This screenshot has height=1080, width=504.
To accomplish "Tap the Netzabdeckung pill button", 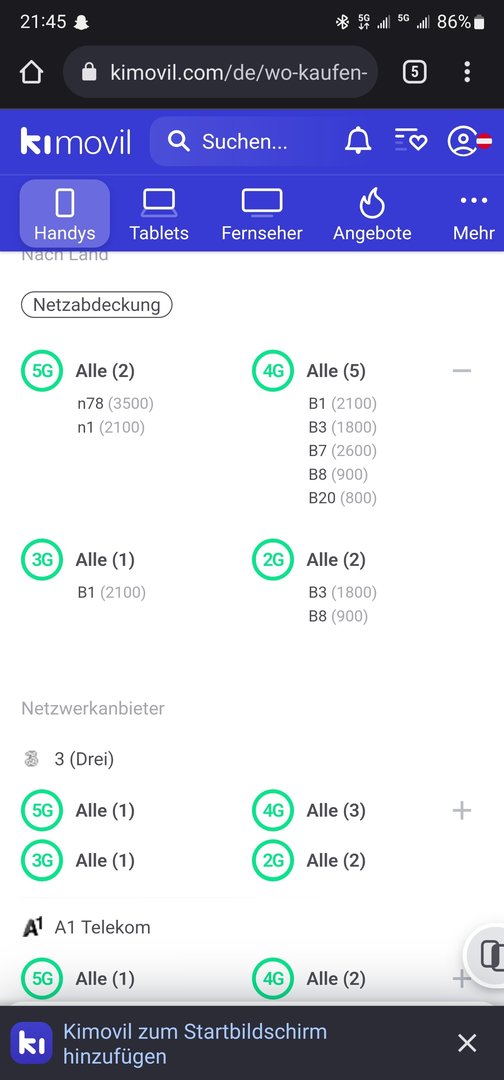I will 96,304.
